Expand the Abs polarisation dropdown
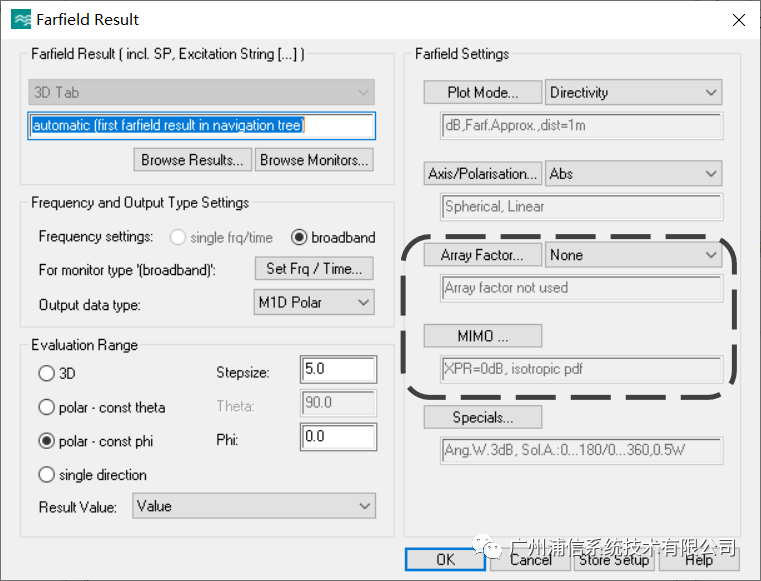The width and height of the screenshot is (761, 581). [x=633, y=173]
